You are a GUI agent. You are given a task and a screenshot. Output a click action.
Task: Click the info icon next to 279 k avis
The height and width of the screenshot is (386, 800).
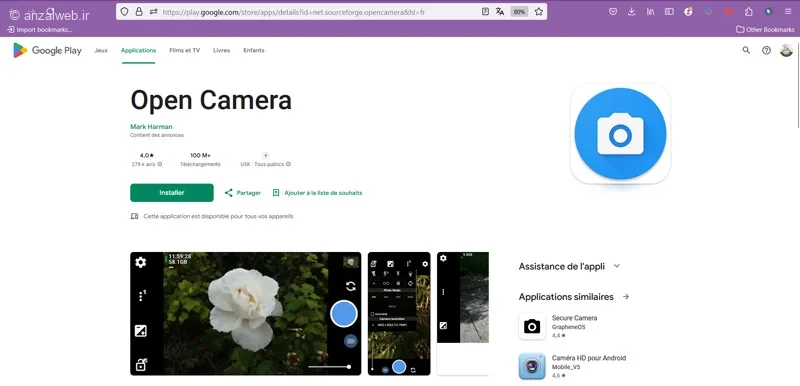pos(160,164)
